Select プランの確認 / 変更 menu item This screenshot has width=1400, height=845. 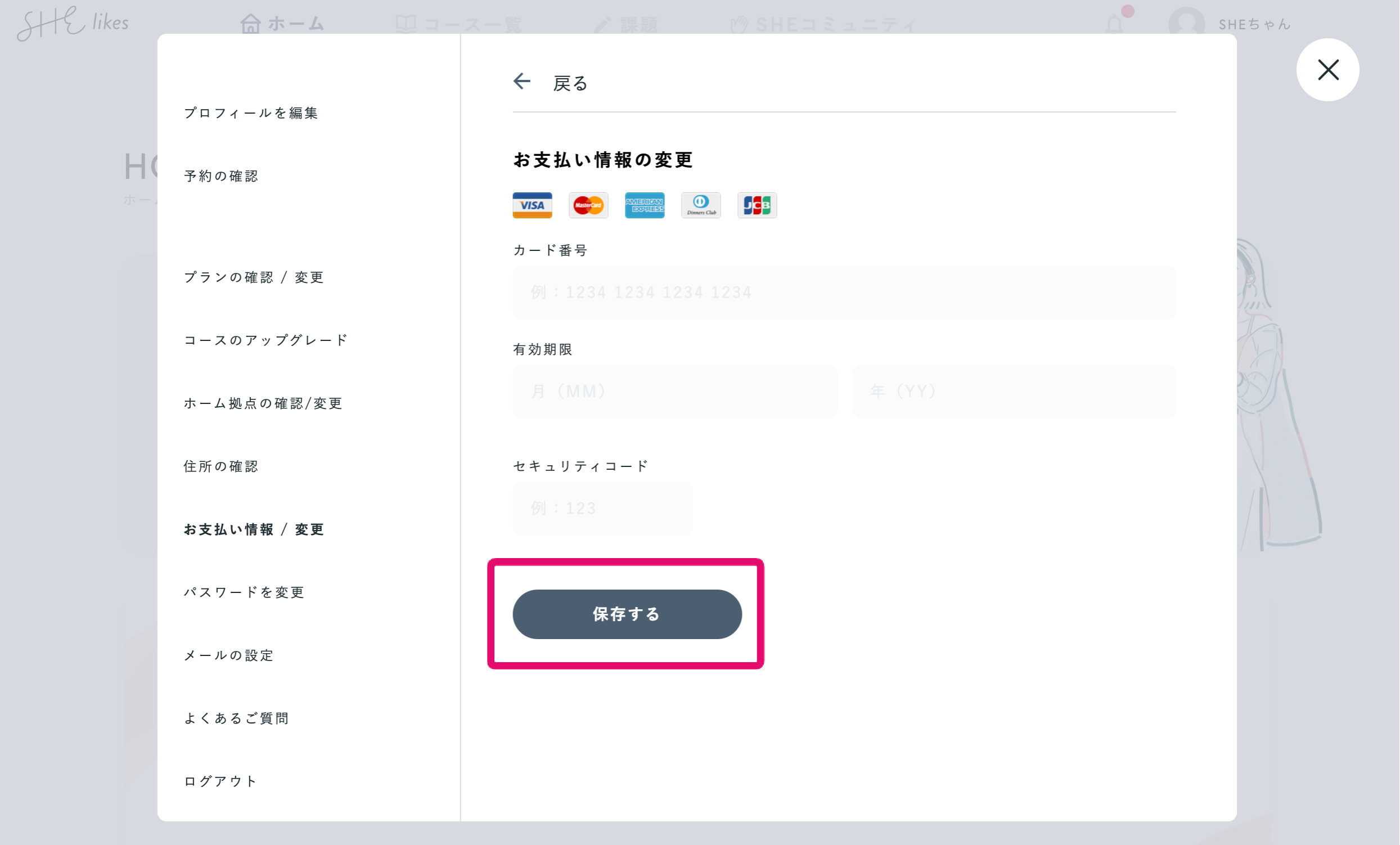click(x=254, y=277)
